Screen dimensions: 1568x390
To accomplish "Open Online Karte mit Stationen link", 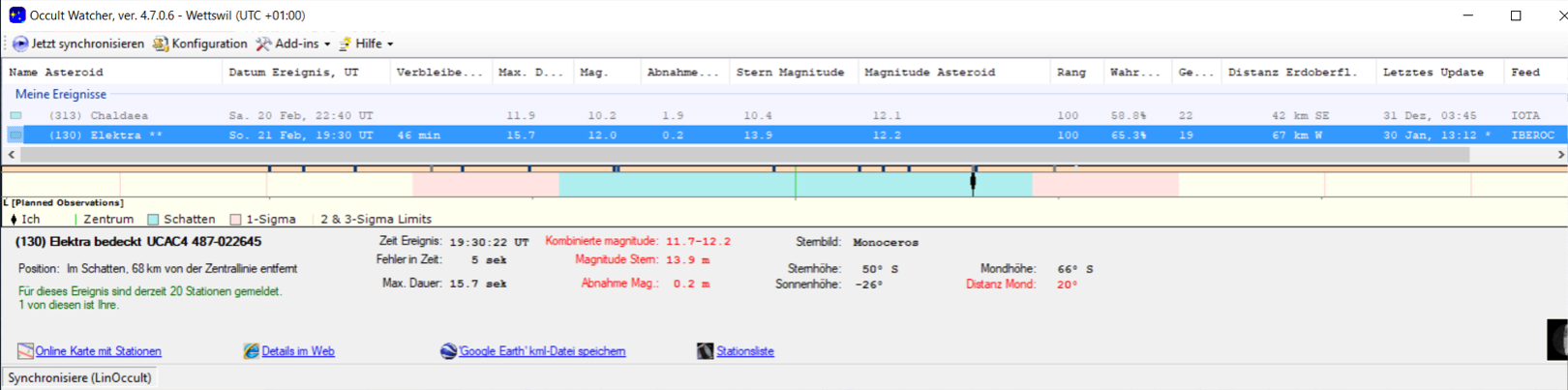I will (x=98, y=351).
